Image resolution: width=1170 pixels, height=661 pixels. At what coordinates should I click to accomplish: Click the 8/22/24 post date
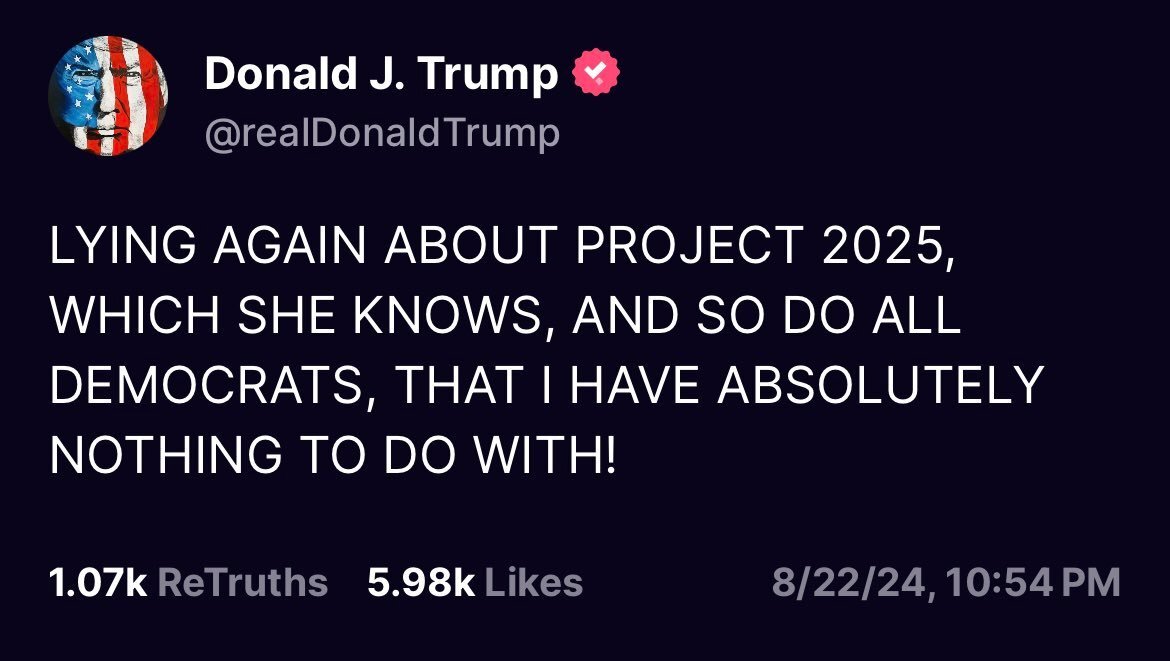(850, 582)
